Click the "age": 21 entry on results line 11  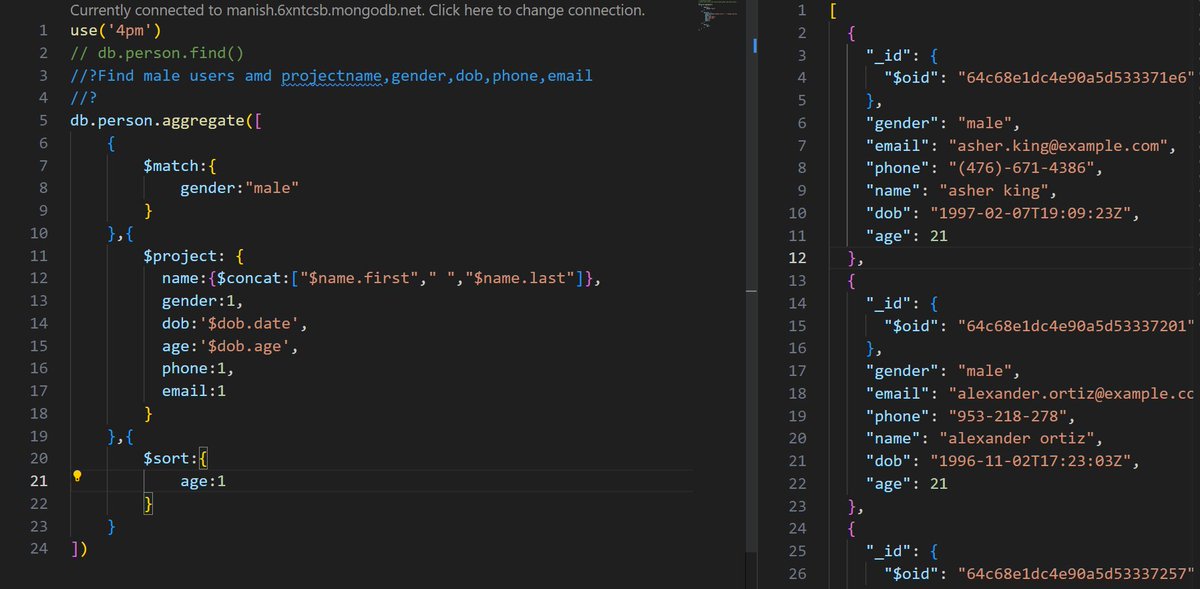tap(907, 236)
